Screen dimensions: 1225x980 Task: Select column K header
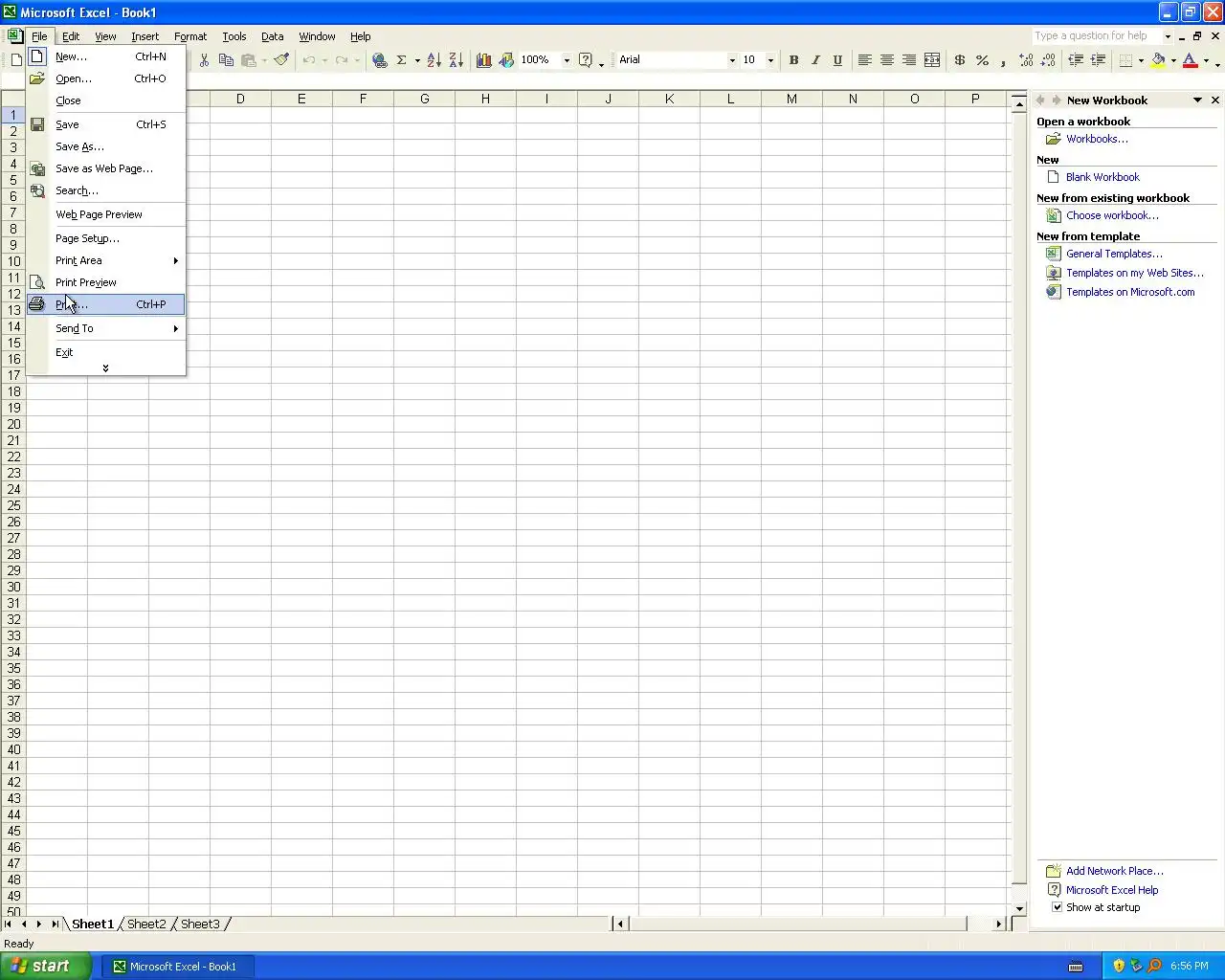point(669,99)
